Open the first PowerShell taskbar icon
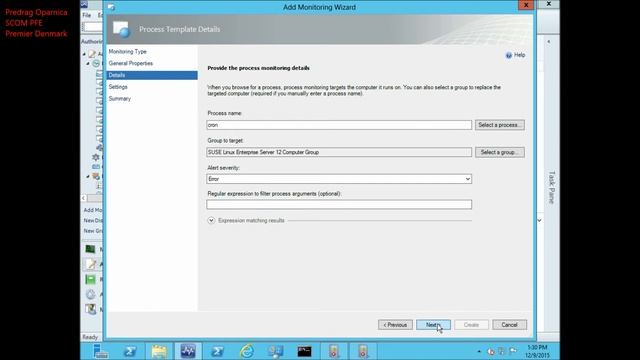The width and height of the screenshot is (640, 360). [x=130, y=351]
